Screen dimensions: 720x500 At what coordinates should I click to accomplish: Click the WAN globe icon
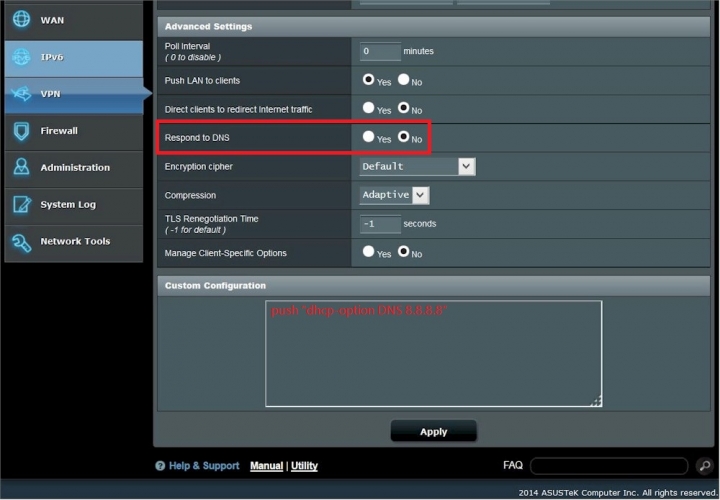21,19
